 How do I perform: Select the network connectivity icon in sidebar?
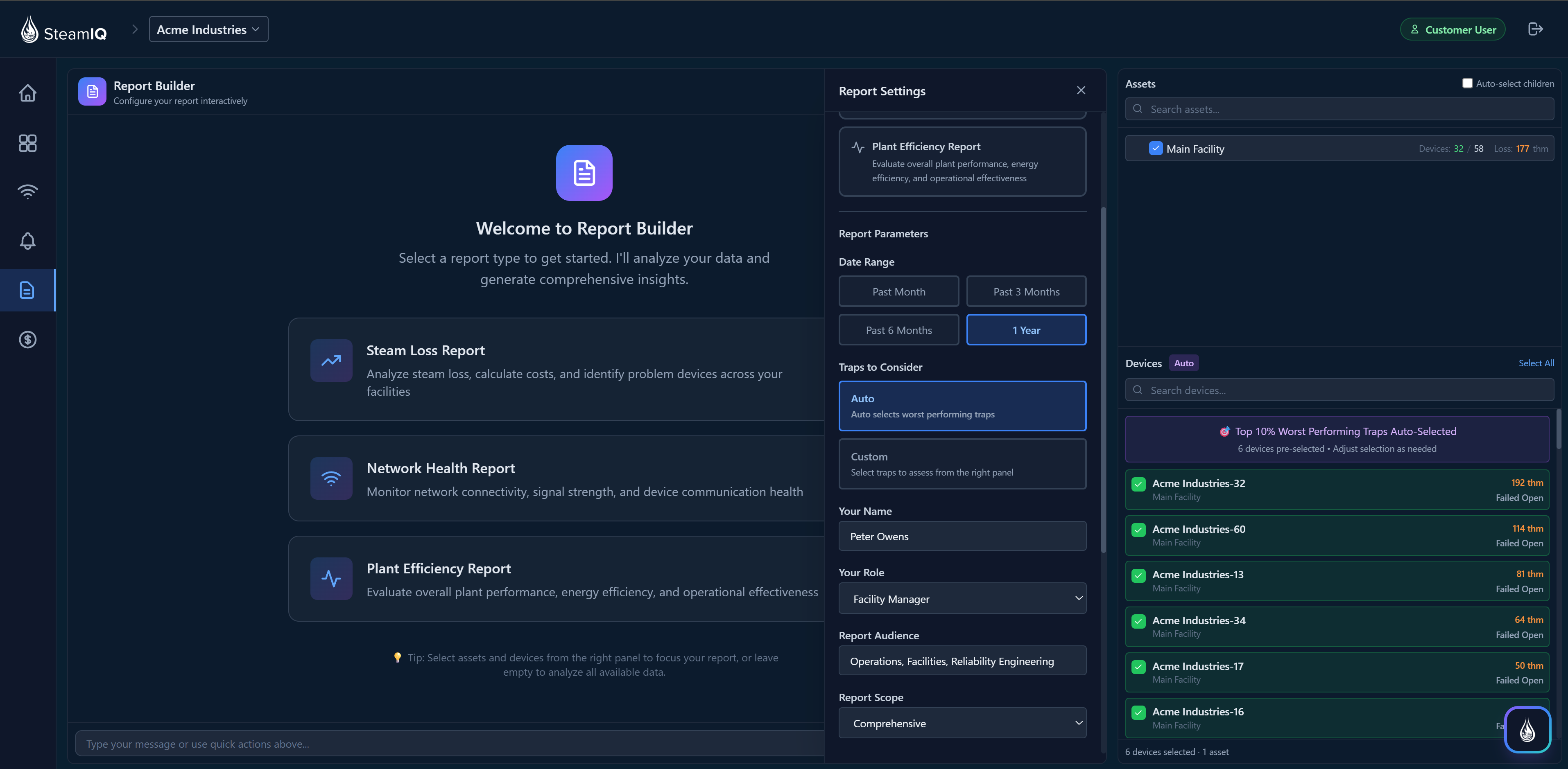point(28,192)
